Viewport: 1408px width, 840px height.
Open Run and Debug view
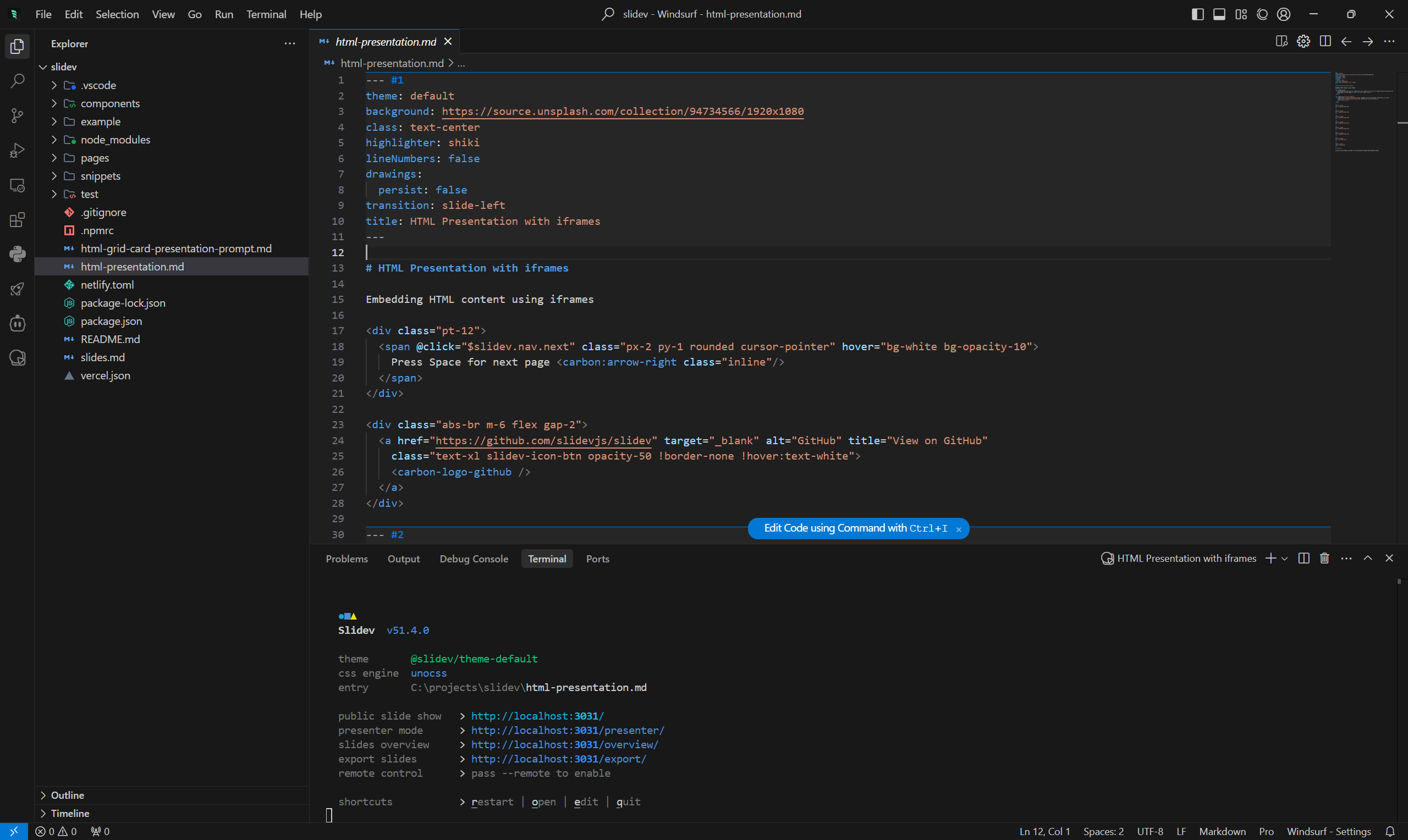17,151
